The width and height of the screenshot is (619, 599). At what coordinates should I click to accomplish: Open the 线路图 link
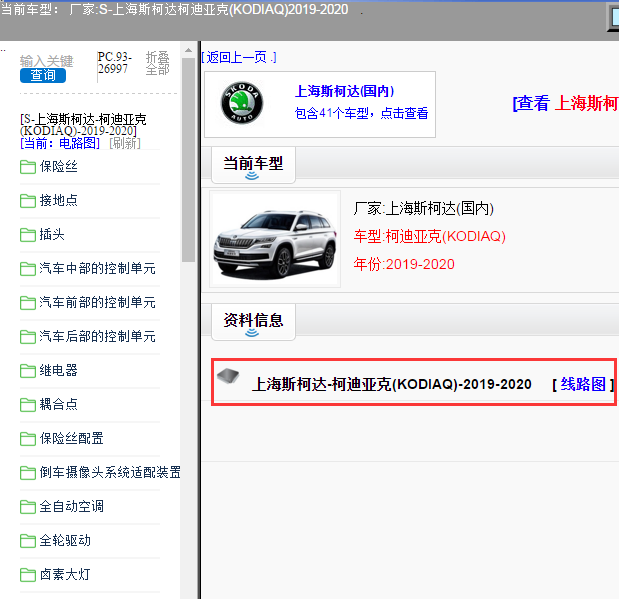(583, 384)
